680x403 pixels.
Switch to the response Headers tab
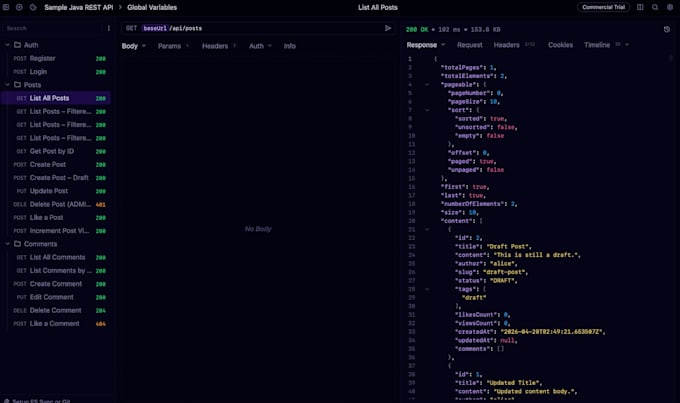(x=507, y=45)
